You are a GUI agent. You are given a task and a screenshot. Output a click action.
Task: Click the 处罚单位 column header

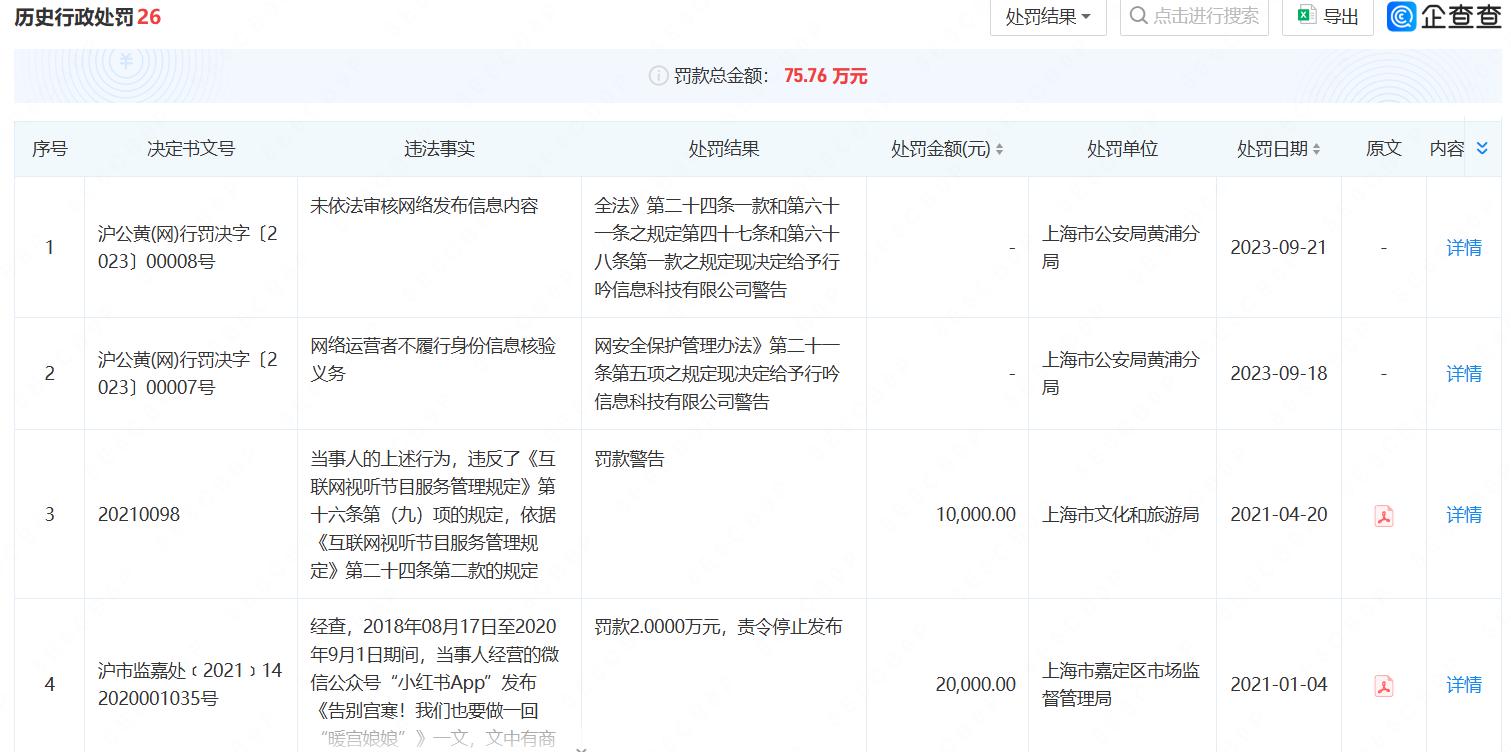pyautogui.click(x=1122, y=149)
